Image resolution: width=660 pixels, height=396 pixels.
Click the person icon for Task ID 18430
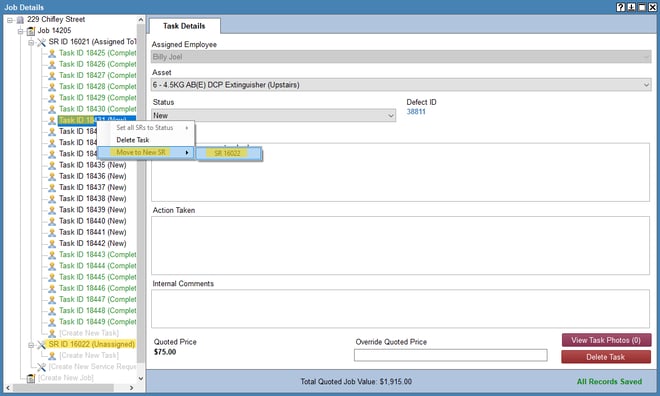click(x=52, y=109)
